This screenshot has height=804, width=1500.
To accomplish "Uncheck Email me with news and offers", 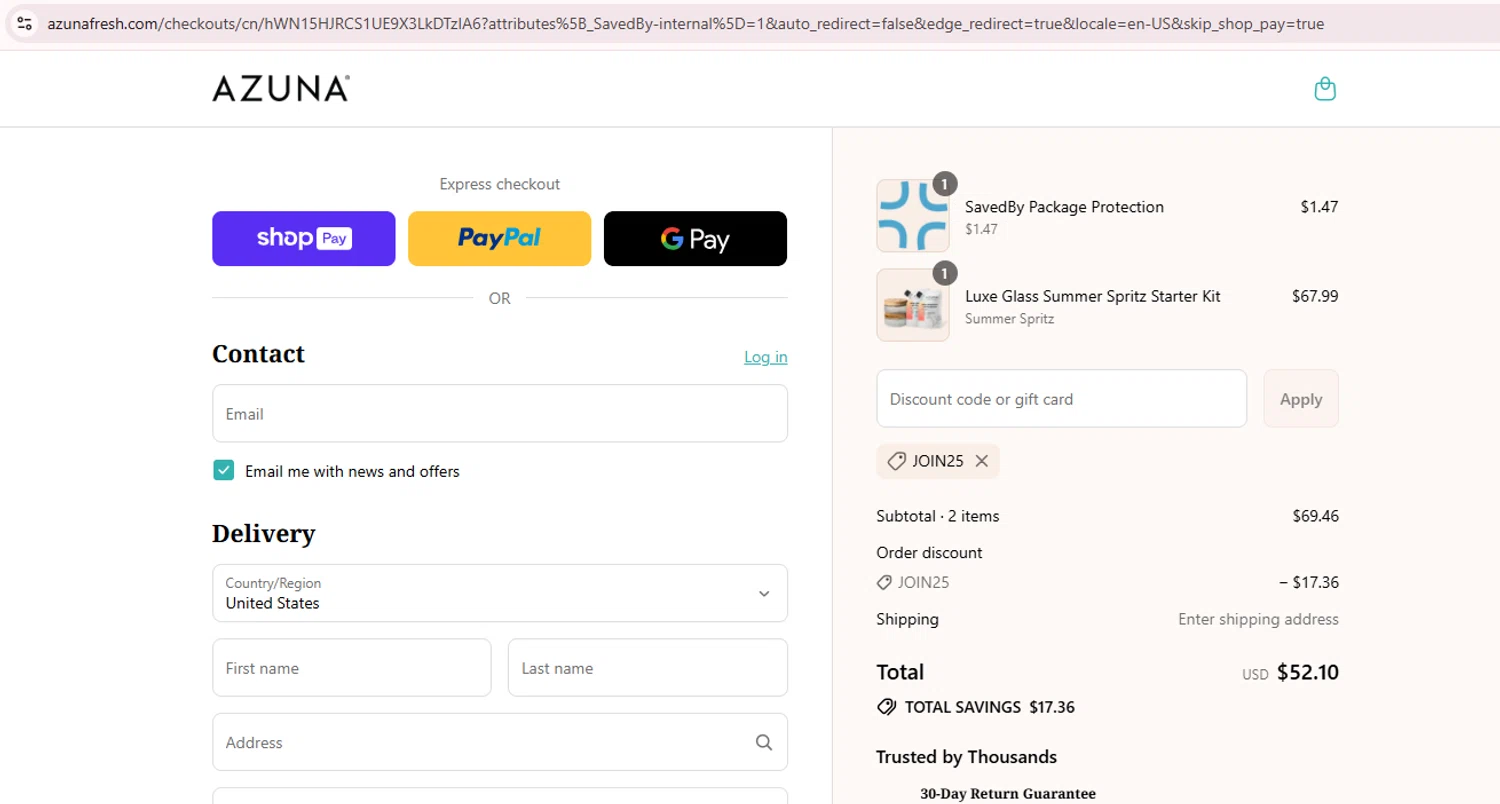I will click(224, 471).
